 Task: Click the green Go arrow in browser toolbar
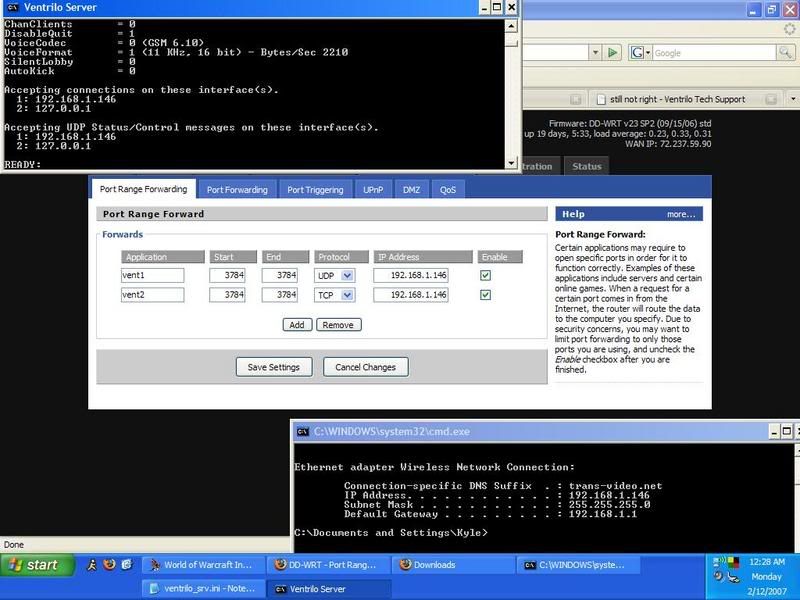point(613,52)
